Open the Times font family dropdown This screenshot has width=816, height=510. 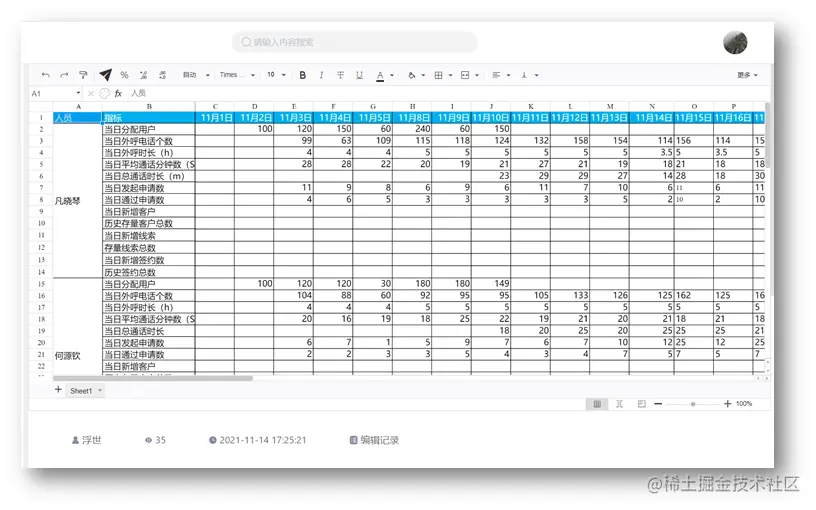tap(237, 75)
